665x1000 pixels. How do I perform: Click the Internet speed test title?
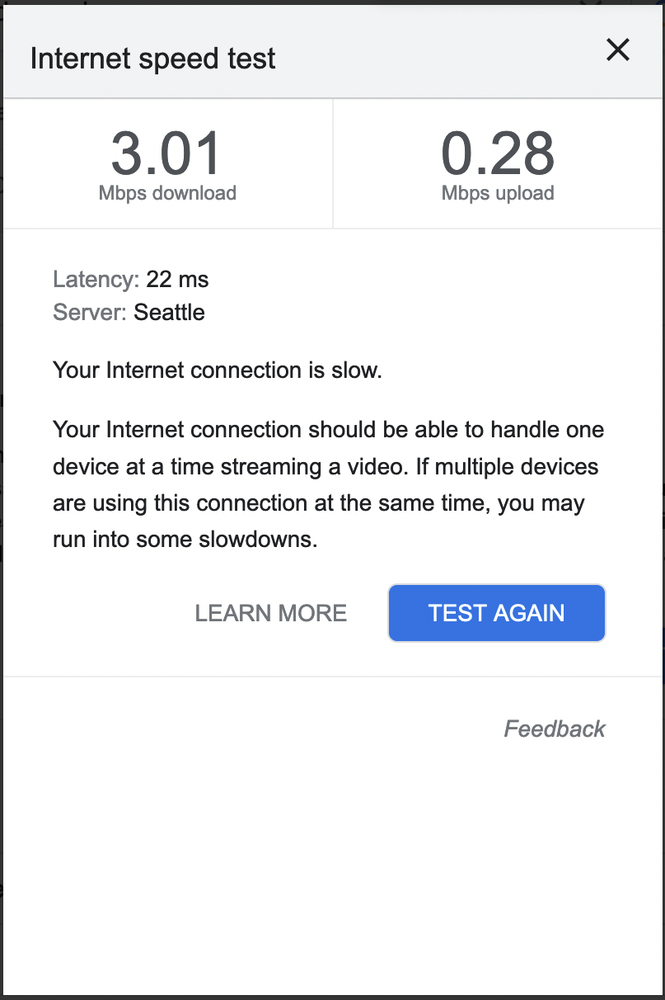tap(153, 58)
